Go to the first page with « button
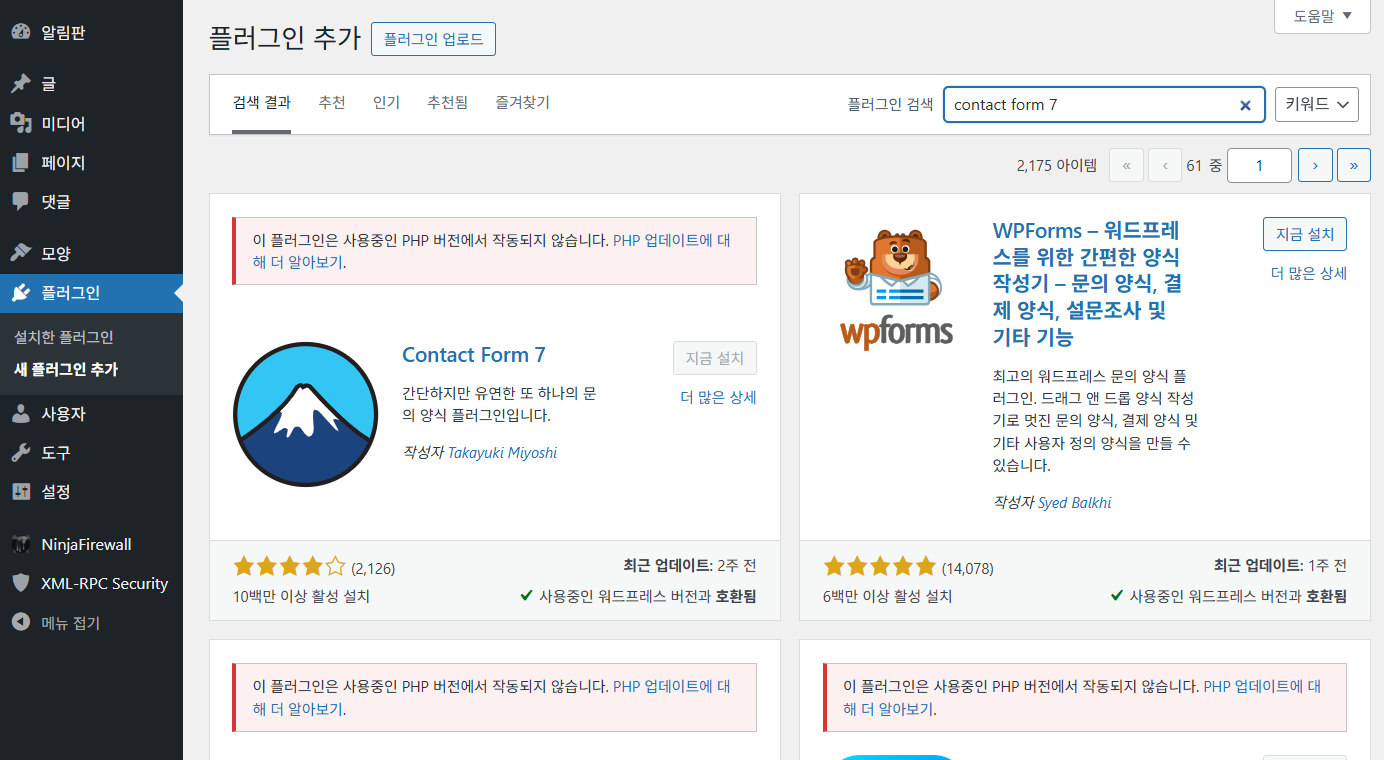The width and height of the screenshot is (1384, 760). pyautogui.click(x=1126, y=165)
